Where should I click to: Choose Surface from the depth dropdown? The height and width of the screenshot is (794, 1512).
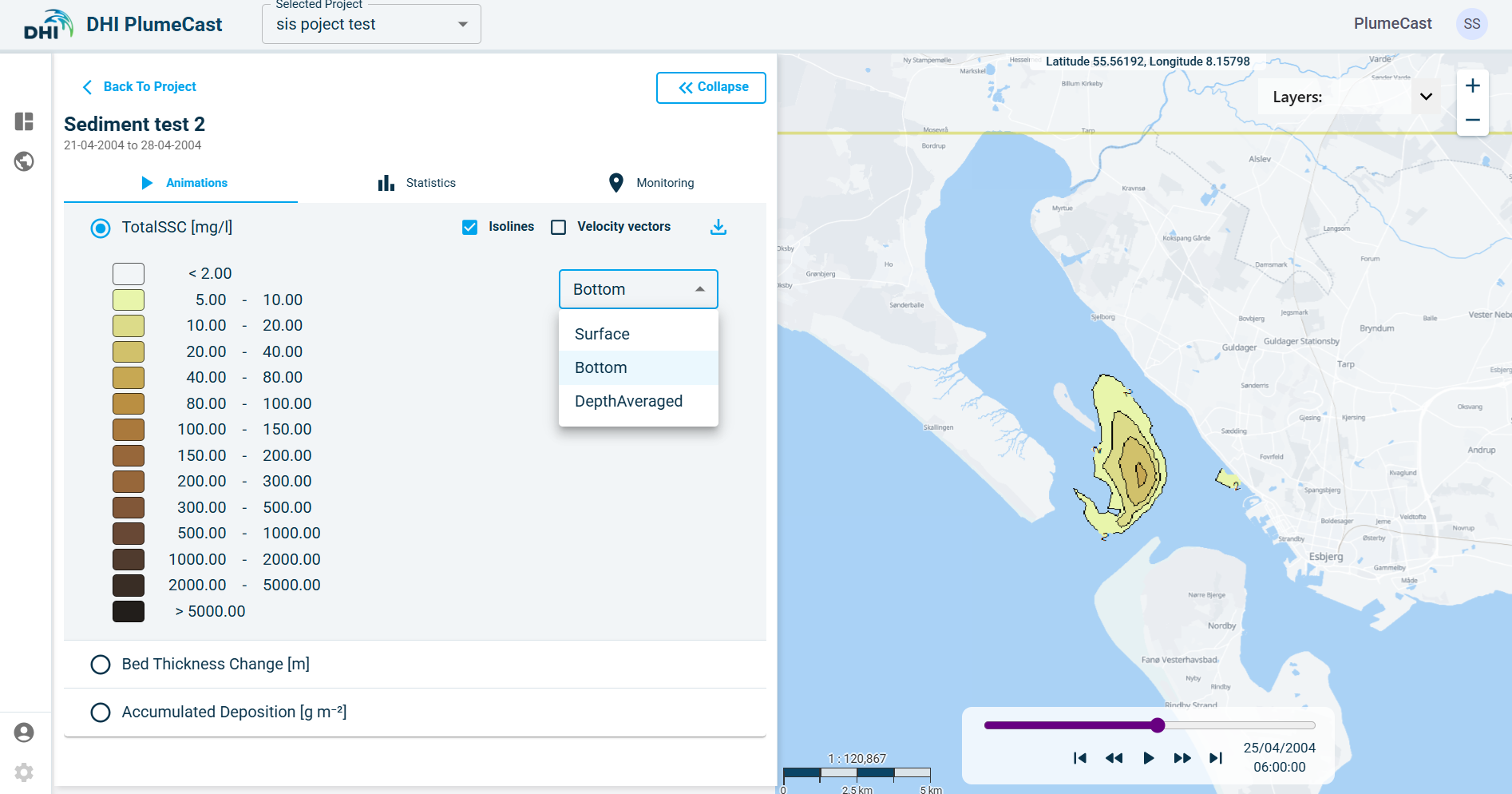pyautogui.click(x=602, y=334)
